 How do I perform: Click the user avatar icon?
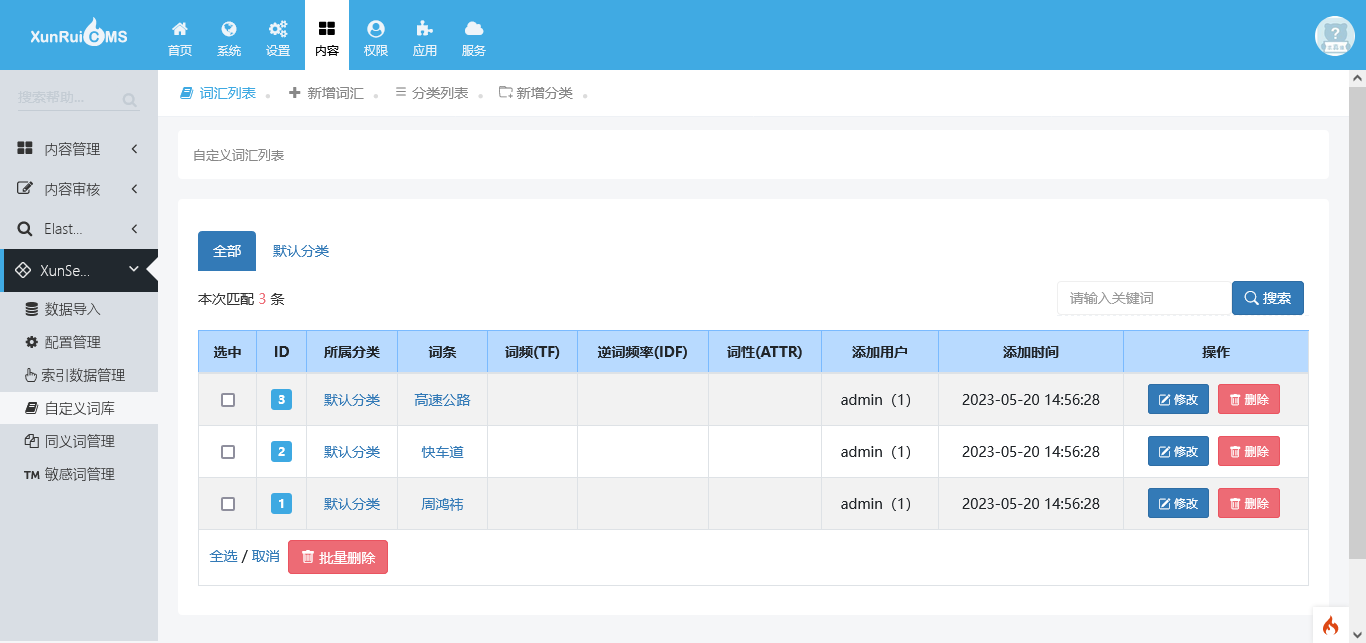(1334, 36)
